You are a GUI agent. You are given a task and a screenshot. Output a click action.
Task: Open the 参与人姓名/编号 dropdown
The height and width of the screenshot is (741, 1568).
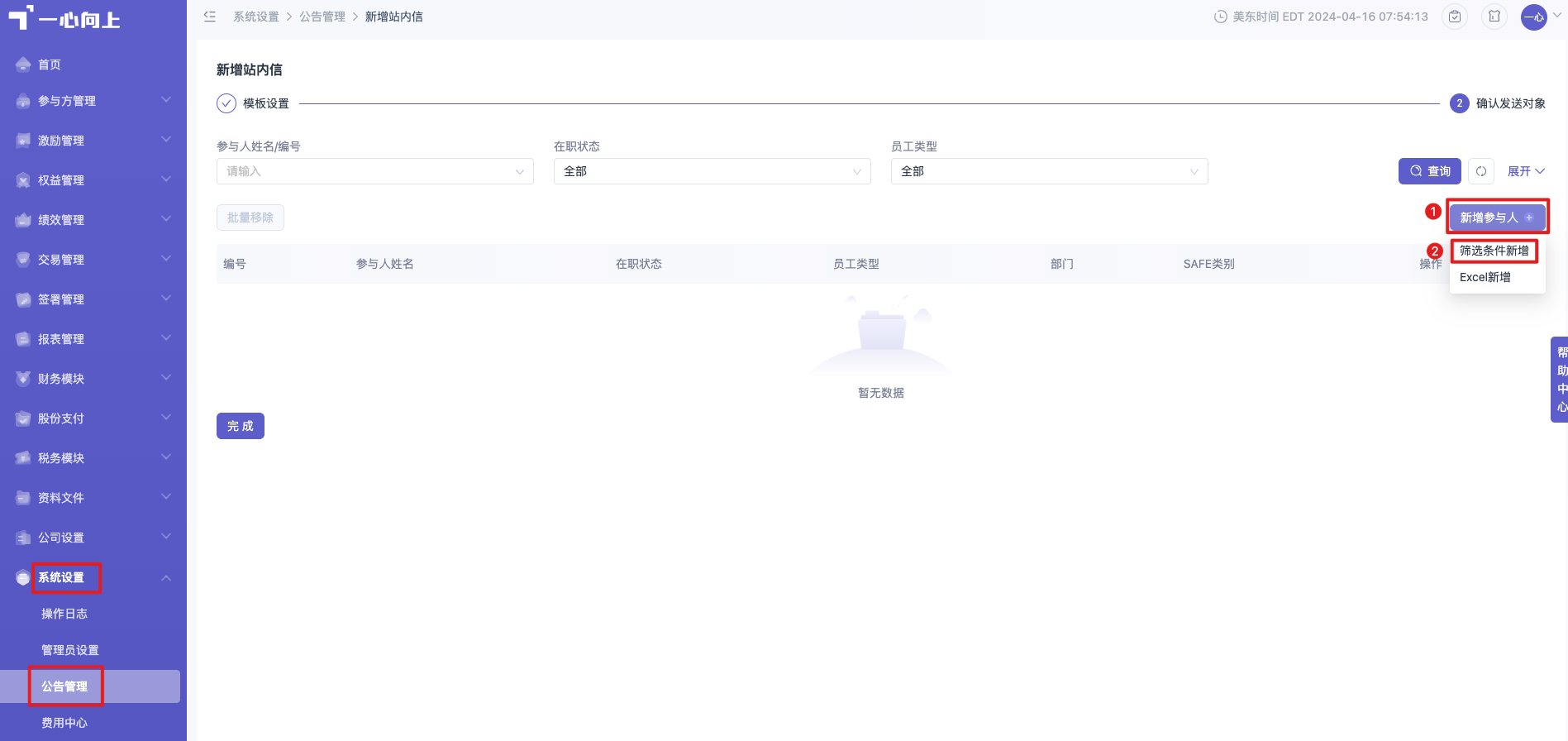click(x=375, y=171)
